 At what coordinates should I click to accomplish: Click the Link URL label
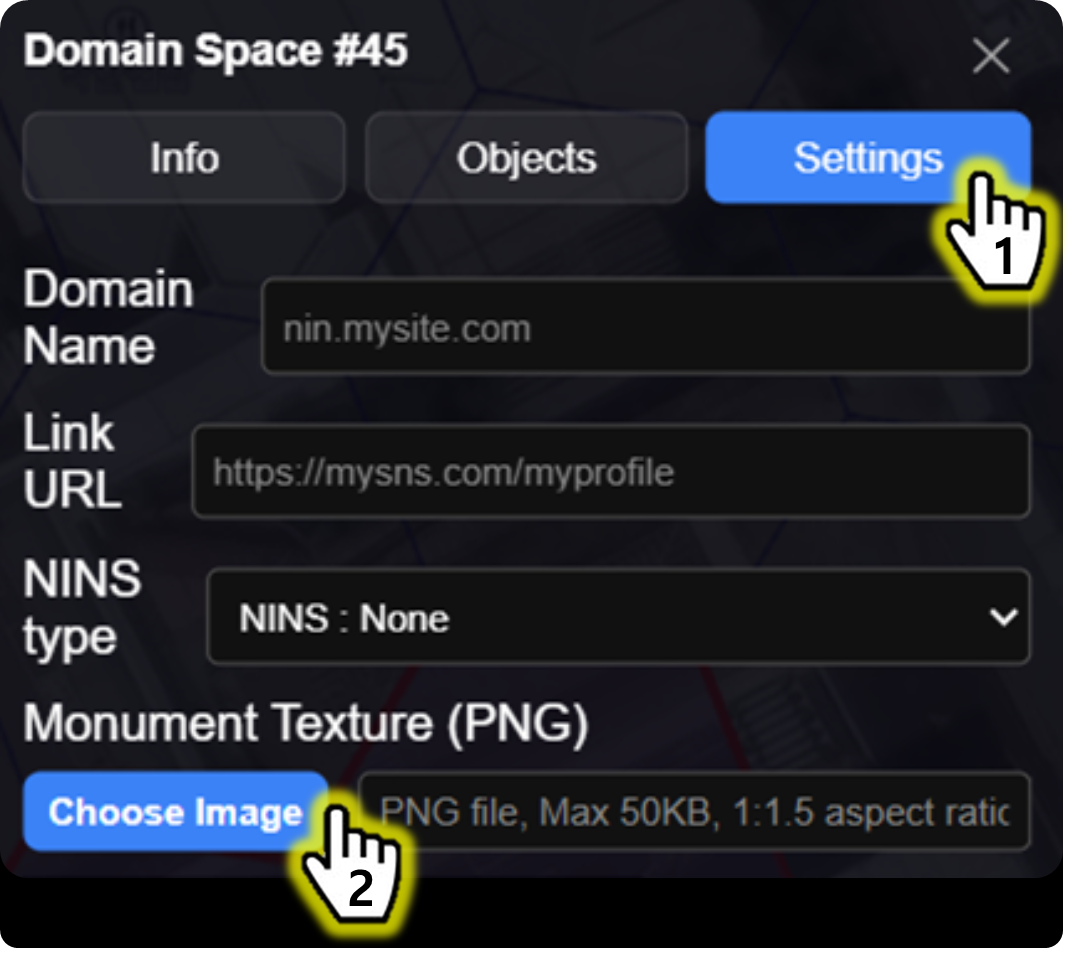point(72,462)
